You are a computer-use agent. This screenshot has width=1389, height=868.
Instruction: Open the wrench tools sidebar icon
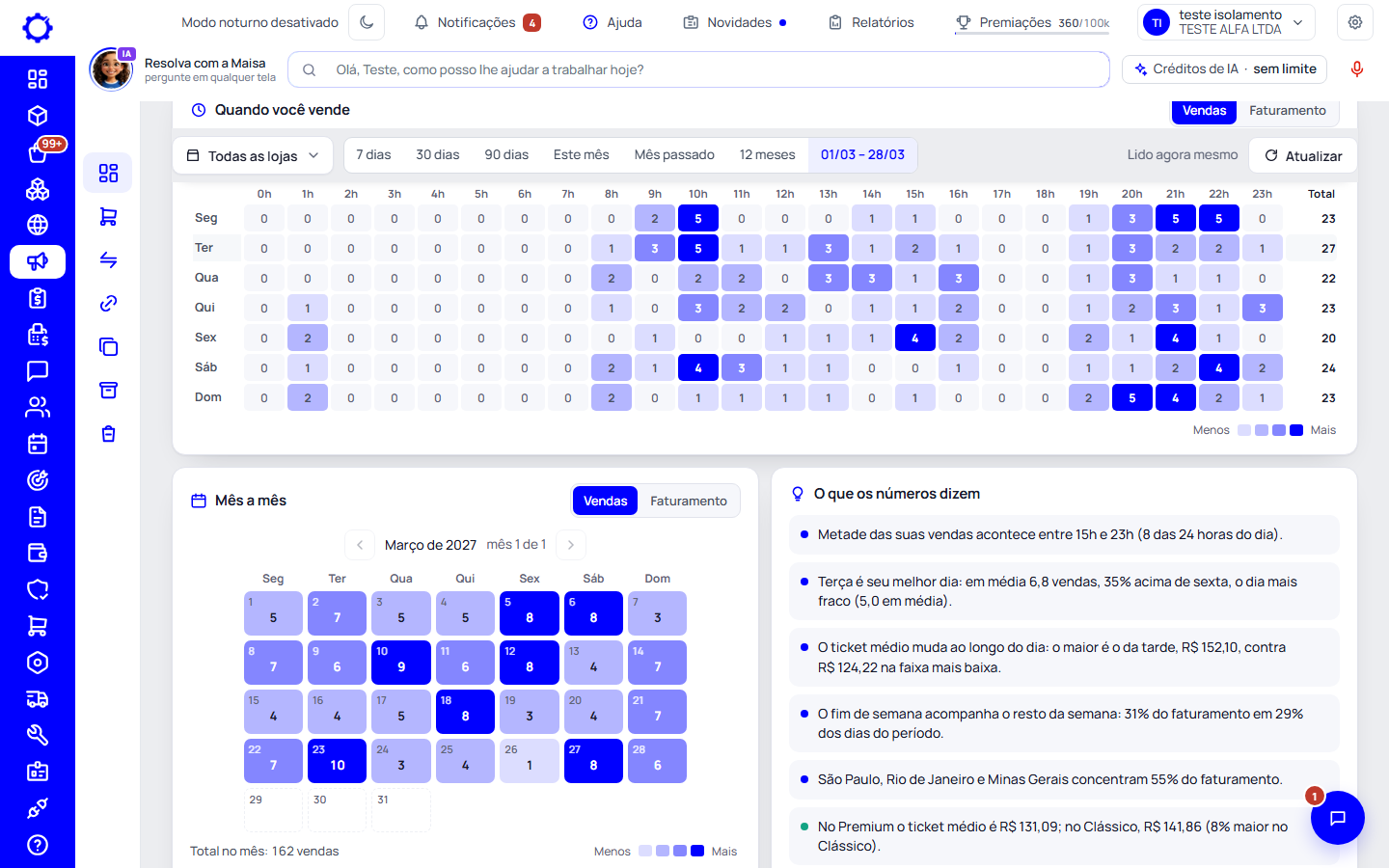click(x=38, y=735)
